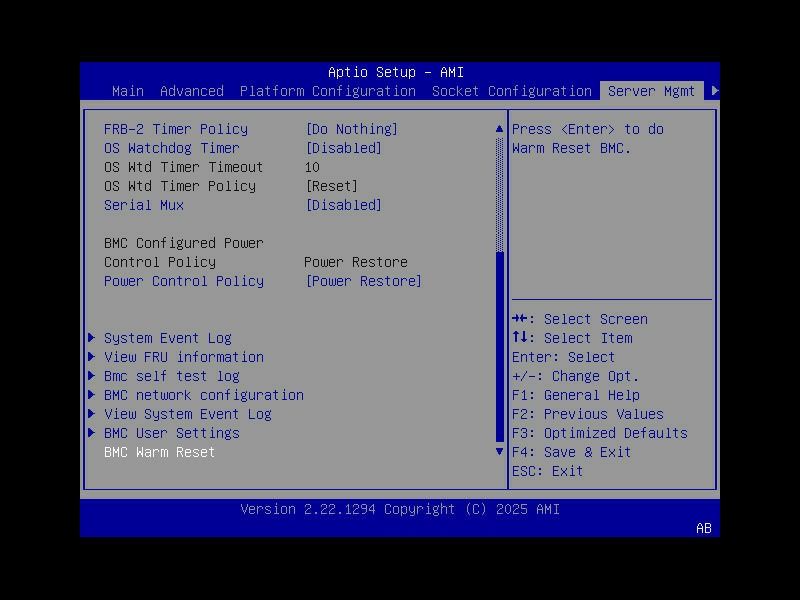Switch to the Main tab
Screen dimensions: 800x600
(x=128, y=91)
